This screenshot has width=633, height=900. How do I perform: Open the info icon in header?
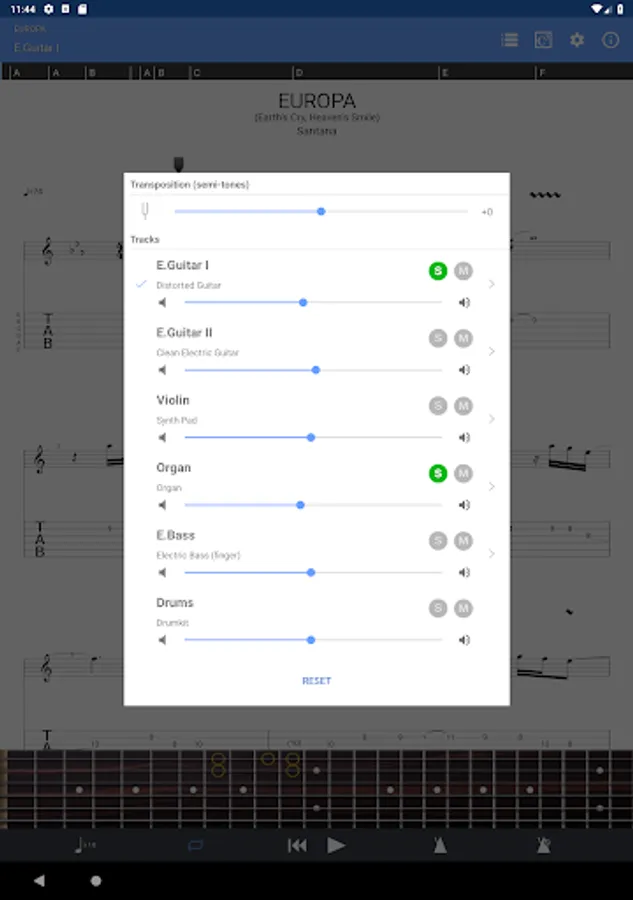pos(610,40)
